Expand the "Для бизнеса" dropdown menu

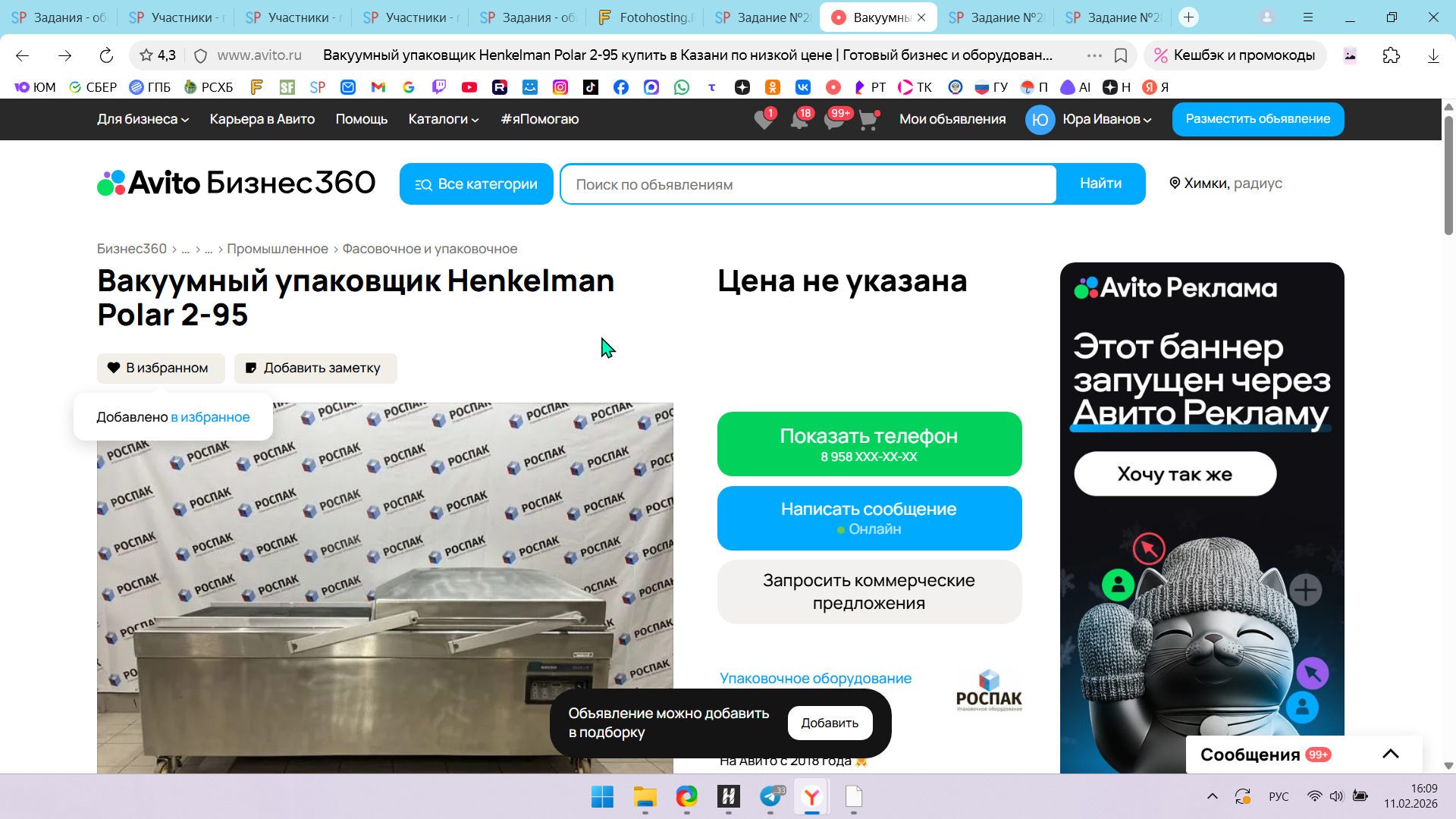tap(143, 119)
